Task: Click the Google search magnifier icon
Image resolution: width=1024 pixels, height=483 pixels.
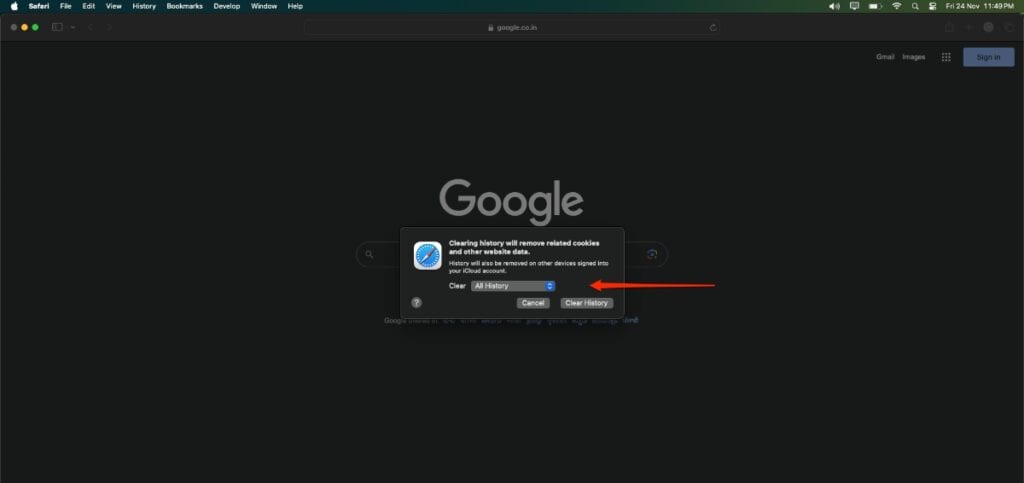Action: [x=369, y=255]
